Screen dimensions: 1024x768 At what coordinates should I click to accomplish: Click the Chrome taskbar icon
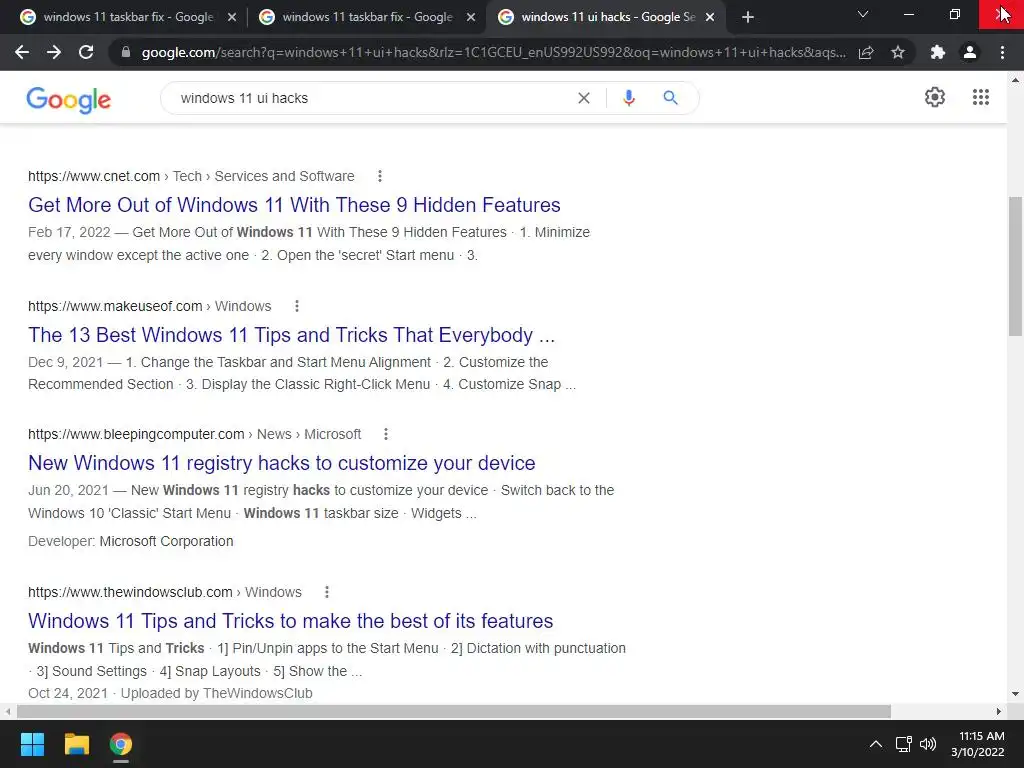121,744
